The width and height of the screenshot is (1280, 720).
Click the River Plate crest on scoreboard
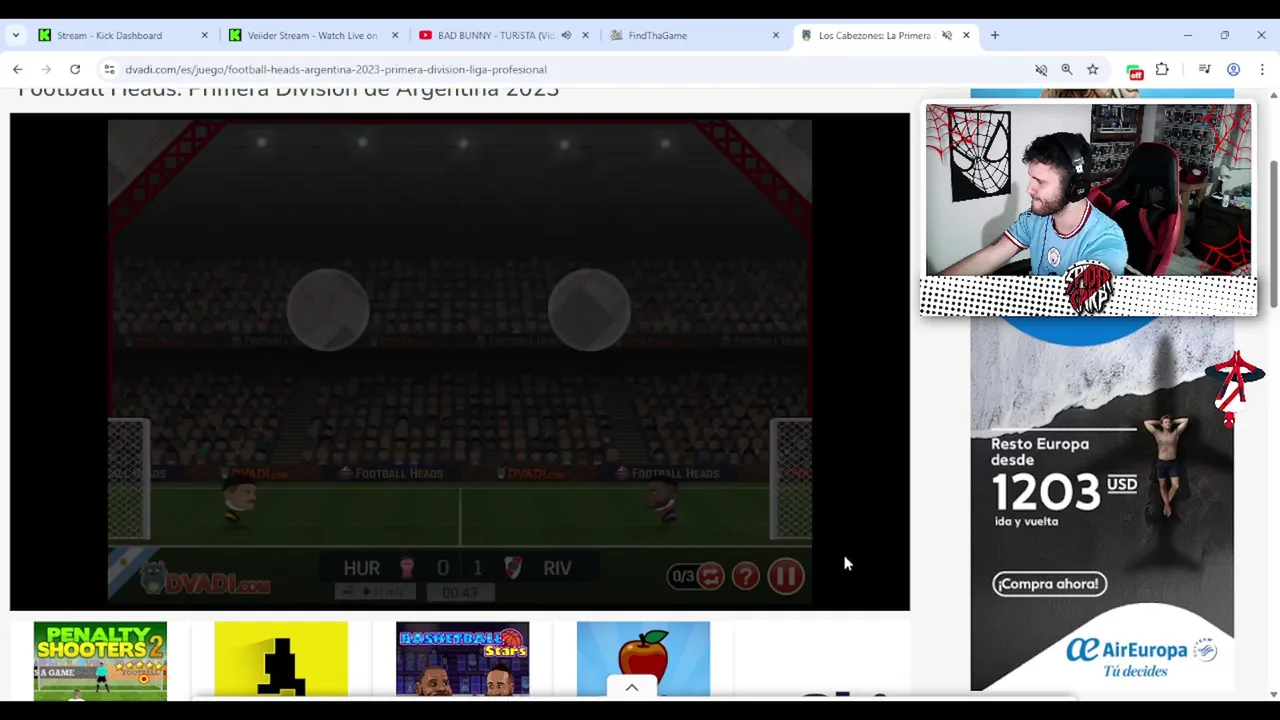[x=513, y=568]
